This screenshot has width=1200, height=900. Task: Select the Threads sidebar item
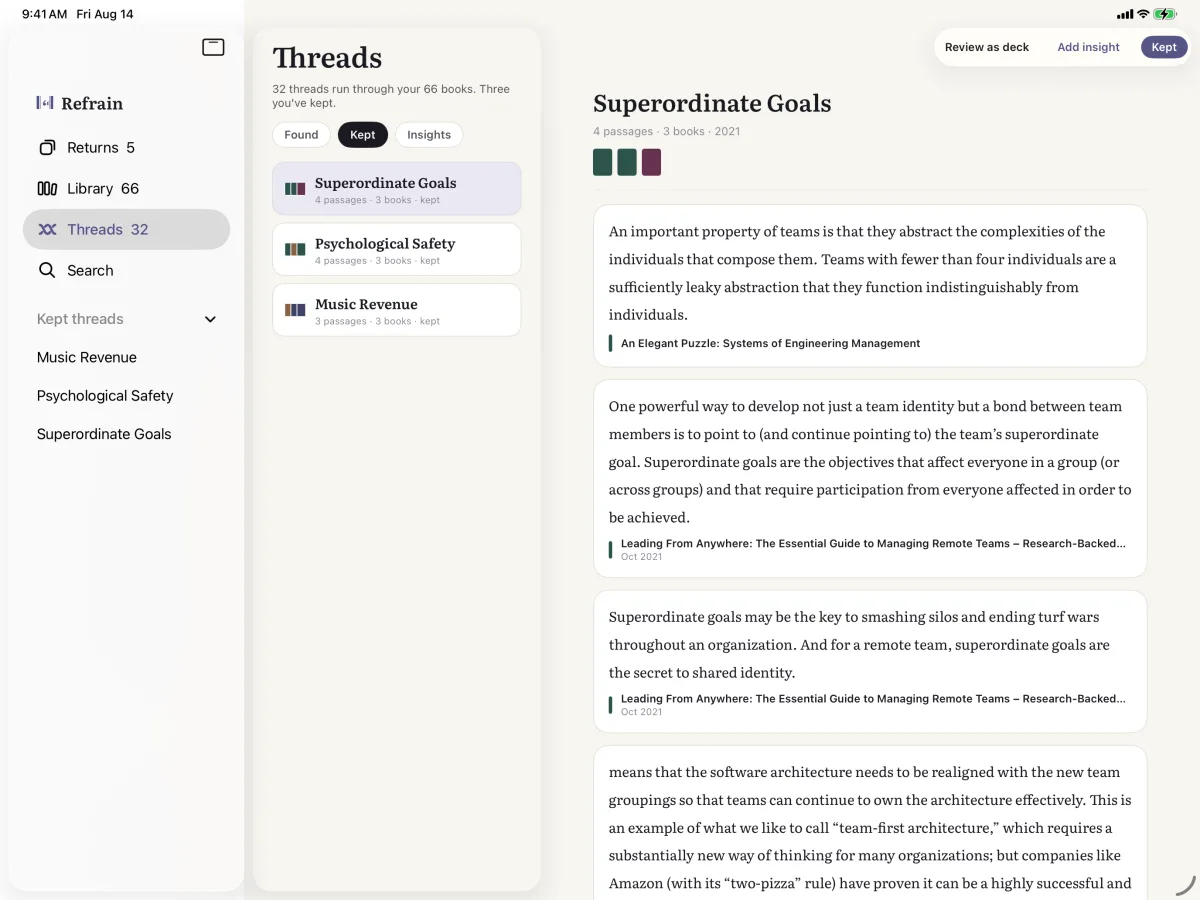pyautogui.click(x=126, y=229)
